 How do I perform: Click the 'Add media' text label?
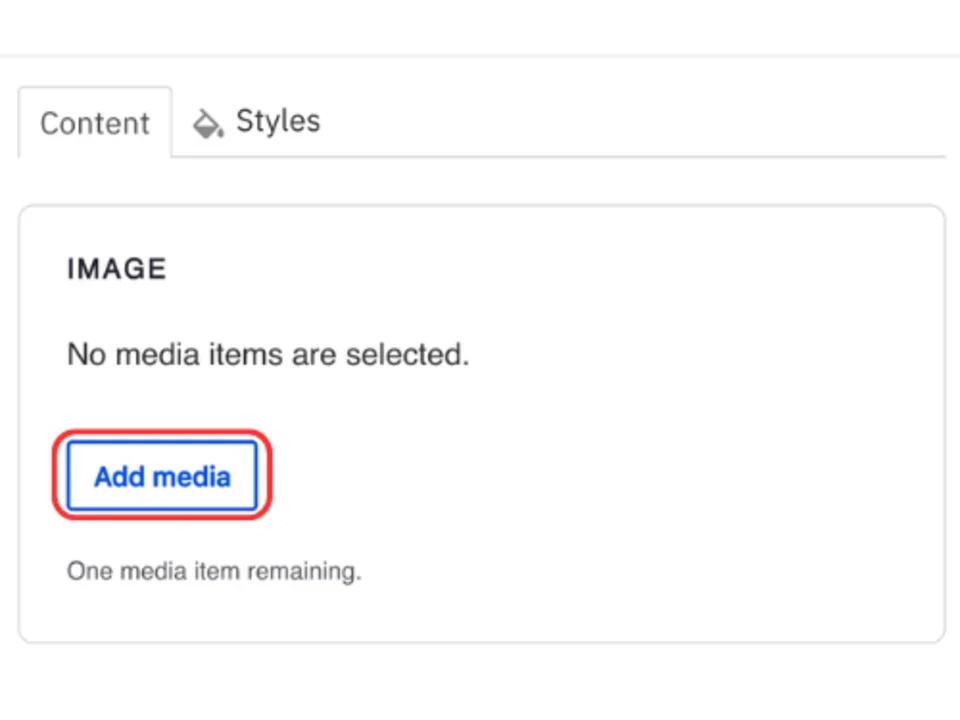tap(162, 477)
